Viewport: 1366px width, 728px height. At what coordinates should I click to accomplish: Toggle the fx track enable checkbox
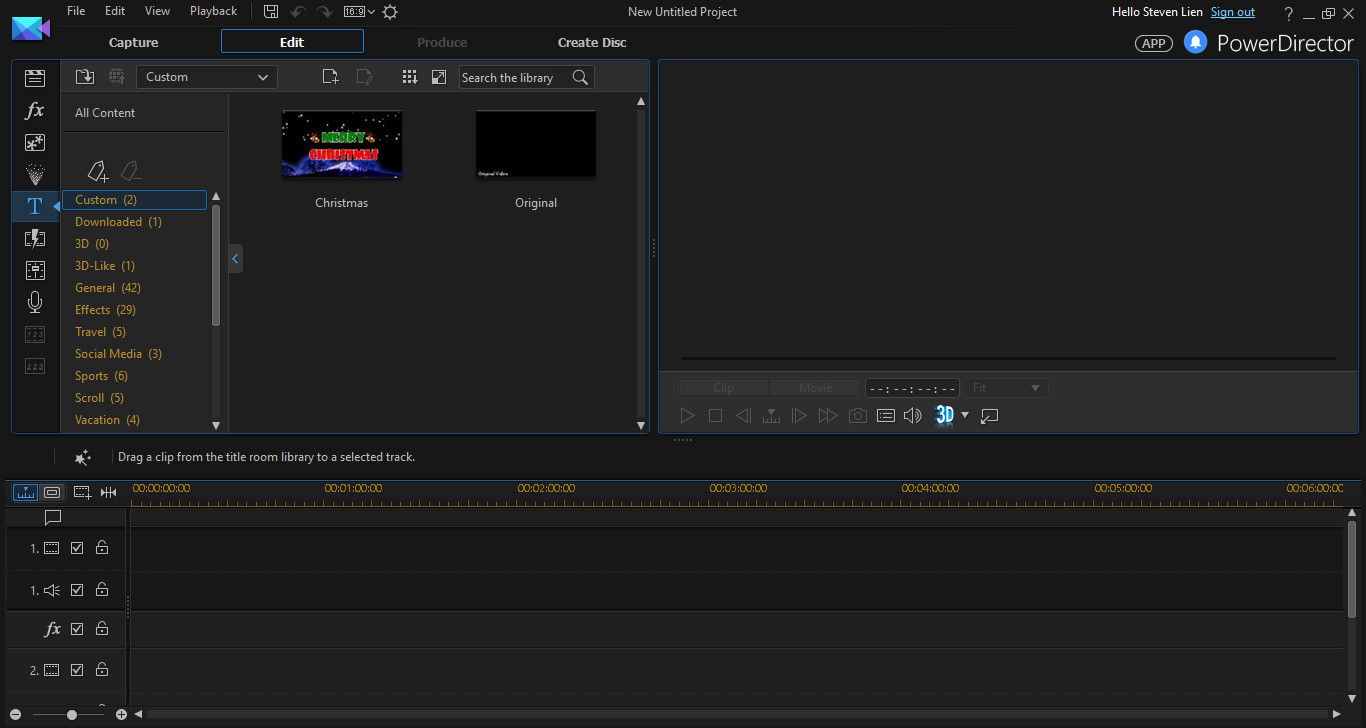click(x=77, y=629)
